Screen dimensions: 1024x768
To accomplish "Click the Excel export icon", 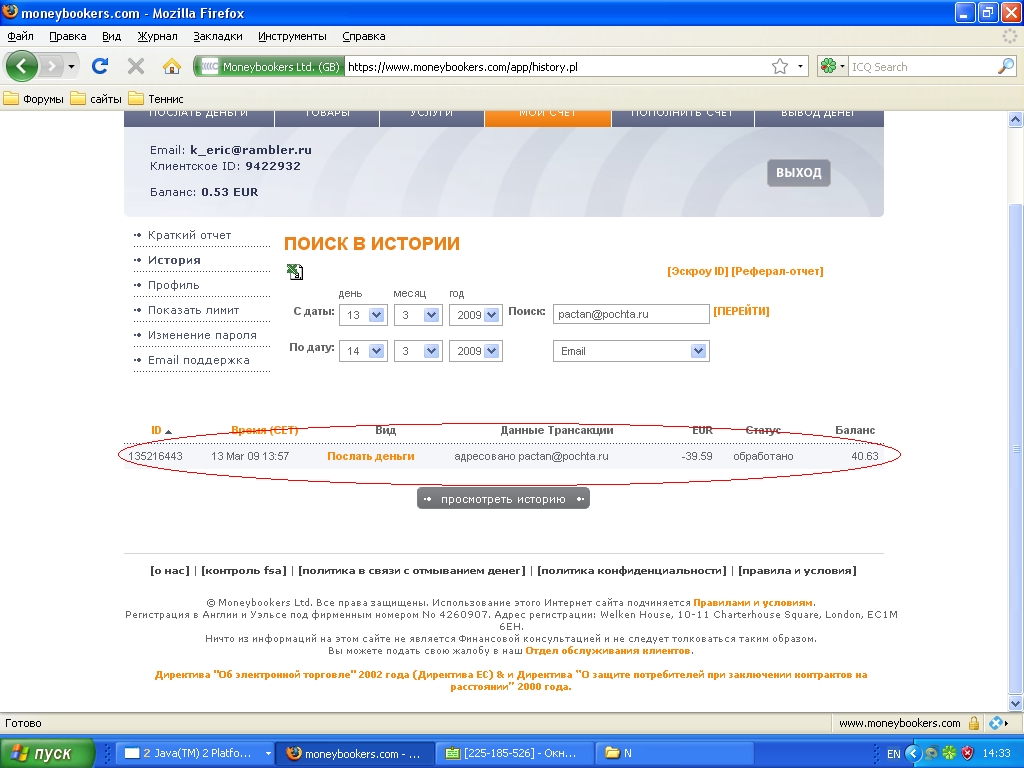I will 295,271.
